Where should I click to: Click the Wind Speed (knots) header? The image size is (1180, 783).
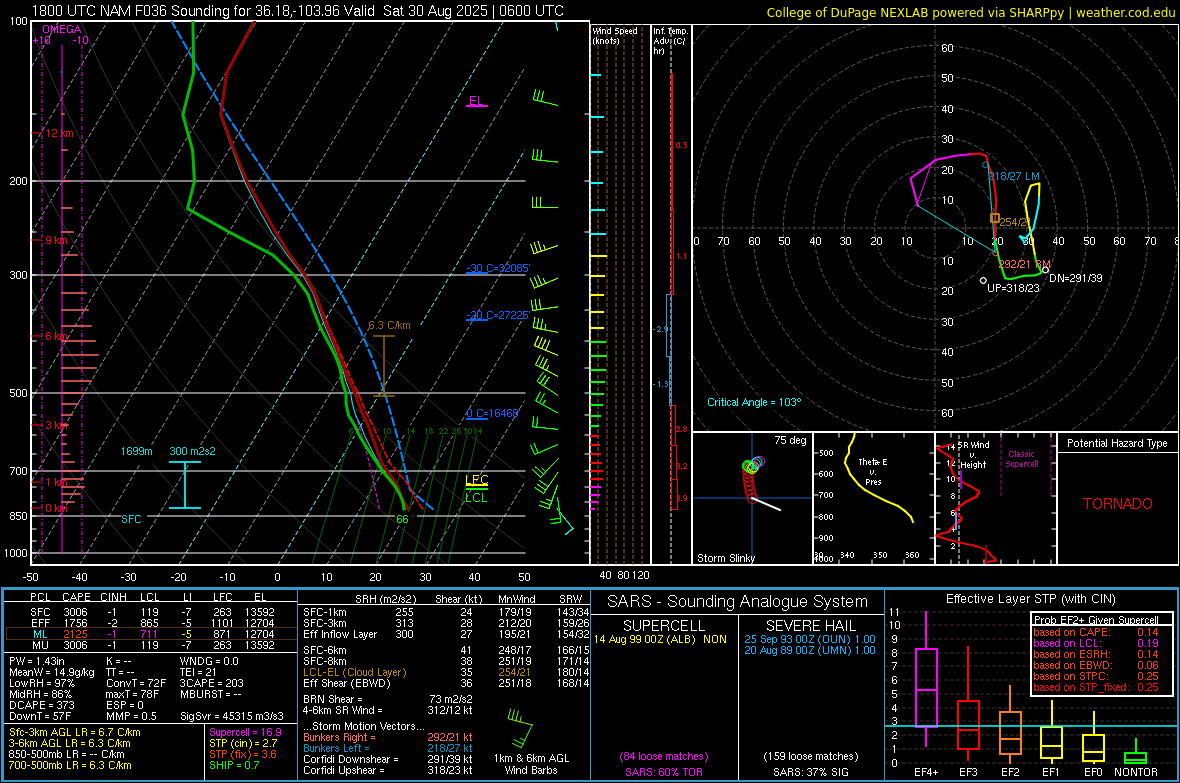615,35
